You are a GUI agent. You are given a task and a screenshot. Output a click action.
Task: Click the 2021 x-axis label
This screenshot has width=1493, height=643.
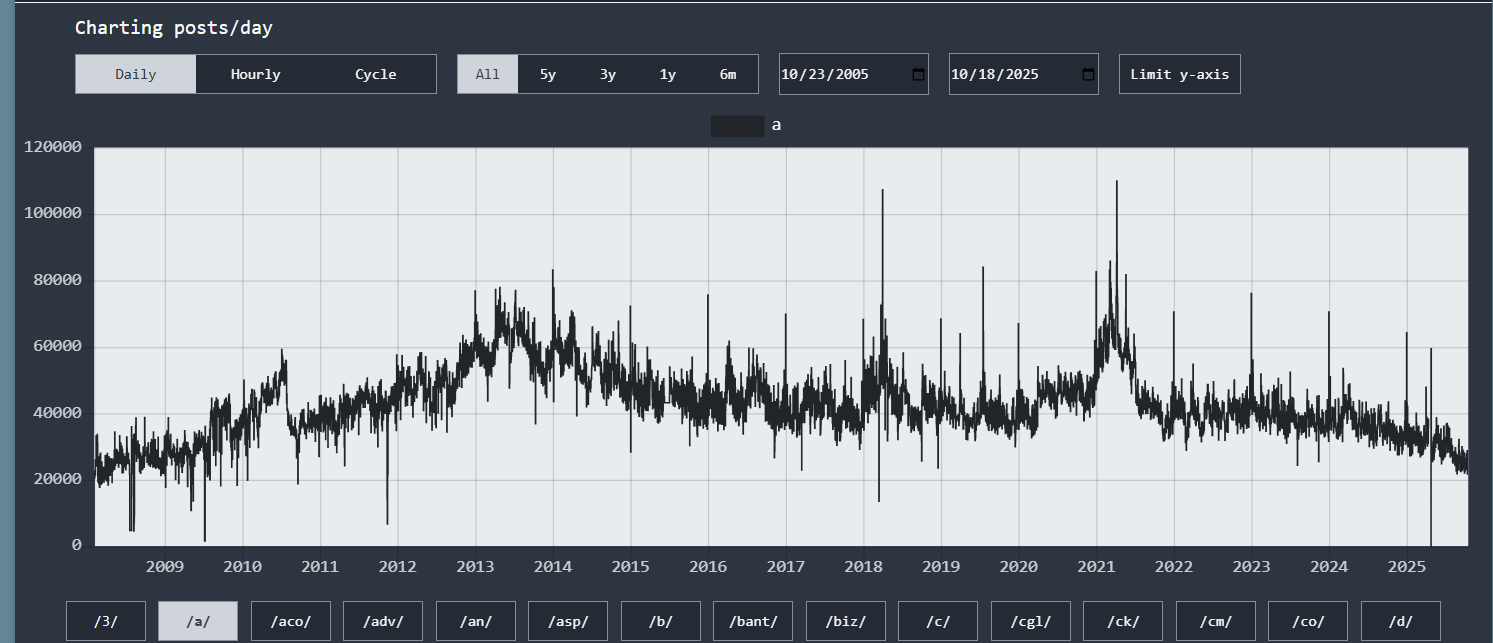(1096, 567)
